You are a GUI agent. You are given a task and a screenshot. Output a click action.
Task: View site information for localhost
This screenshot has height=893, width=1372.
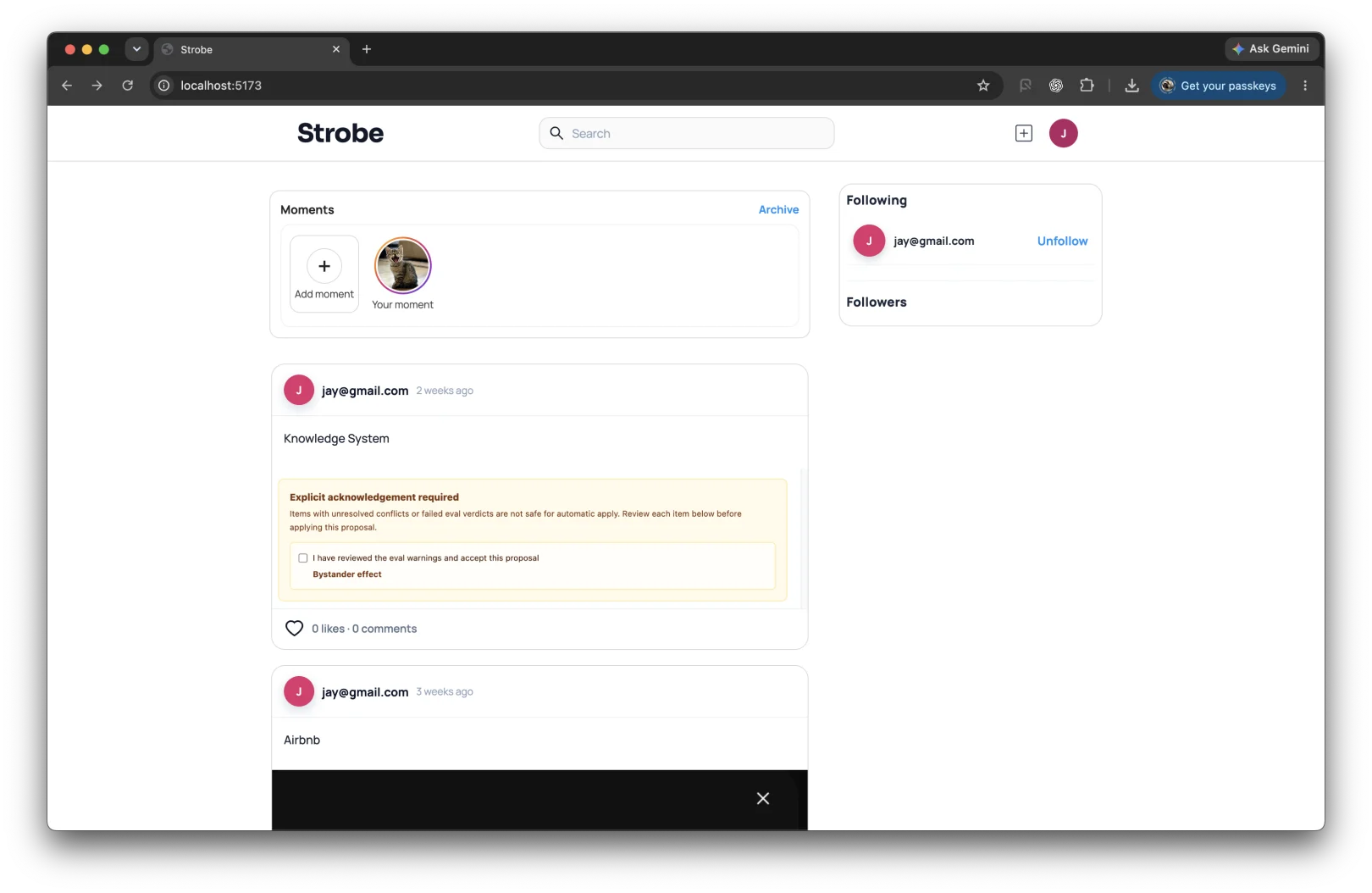coord(164,86)
